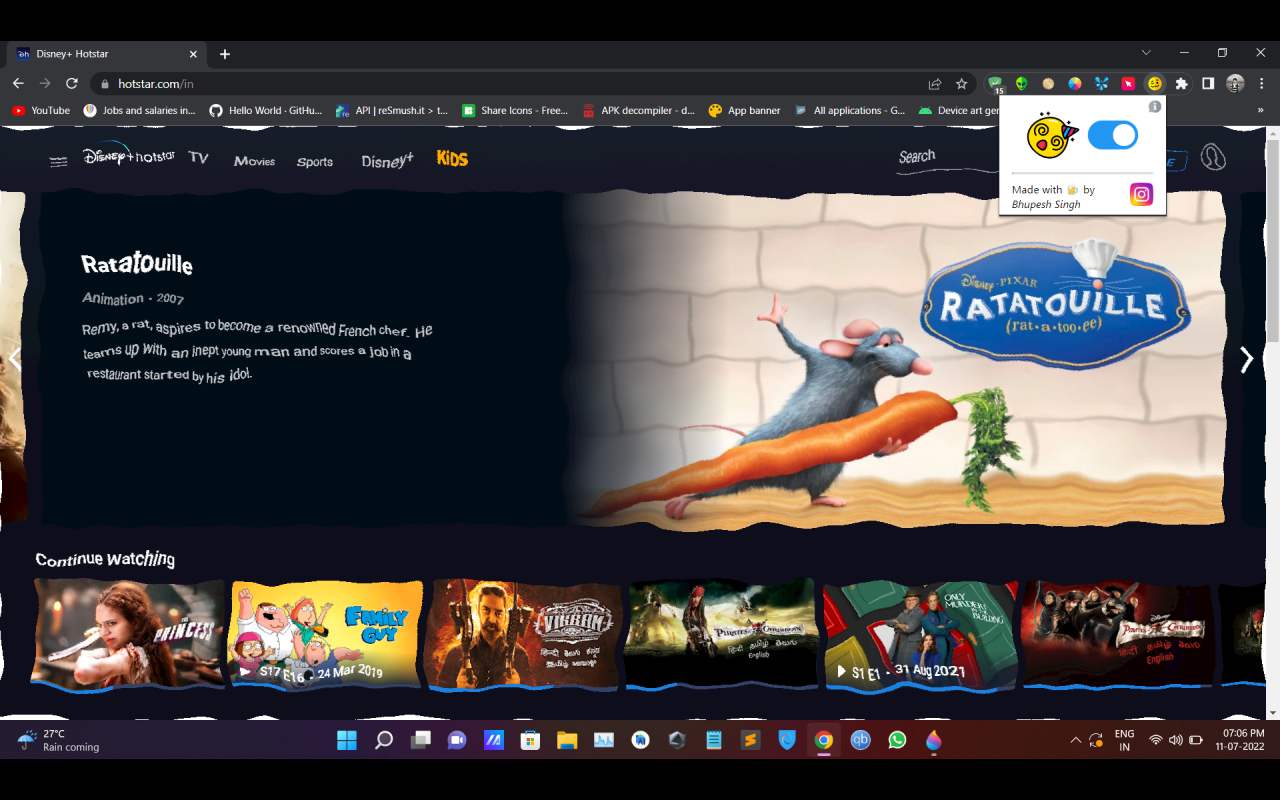Go back to the previous page

18,84
